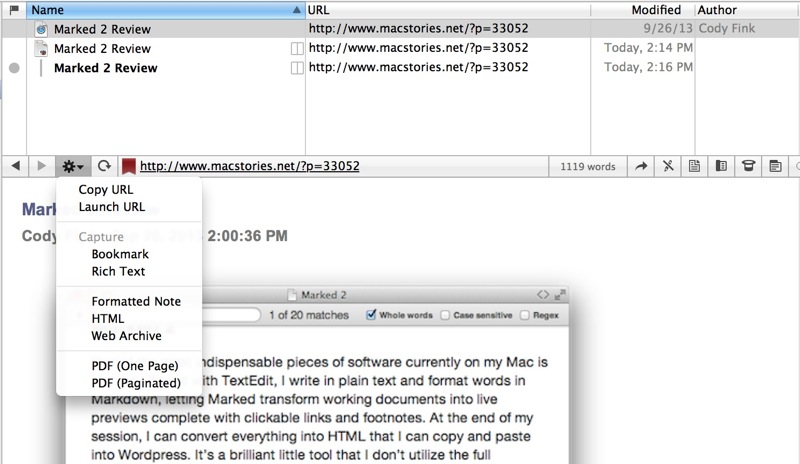Open the gear action menu
Image resolution: width=800 pixels, height=464 pixels.
tap(72, 166)
